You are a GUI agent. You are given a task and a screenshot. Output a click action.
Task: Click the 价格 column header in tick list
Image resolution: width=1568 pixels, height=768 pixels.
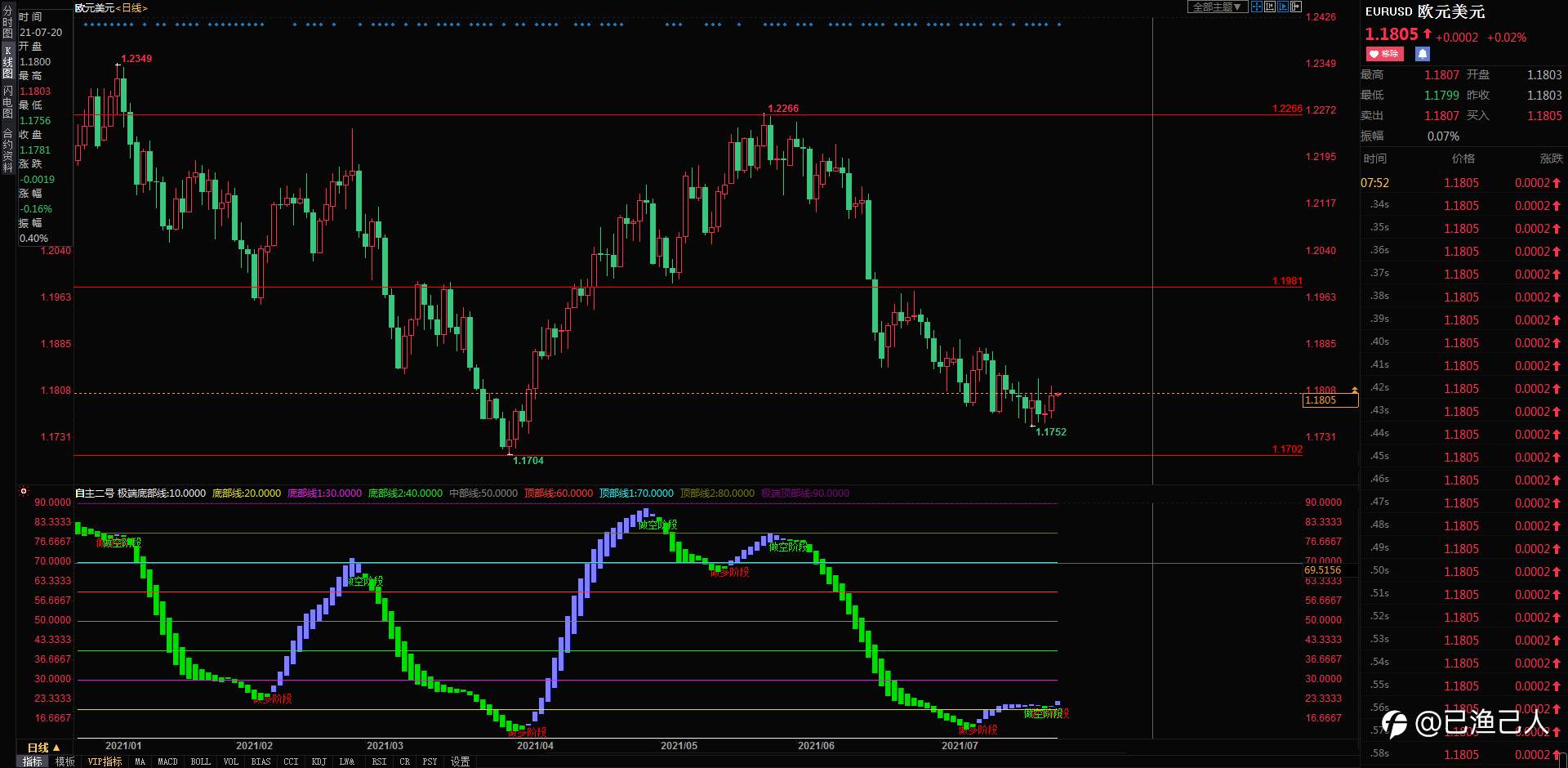coord(1463,159)
